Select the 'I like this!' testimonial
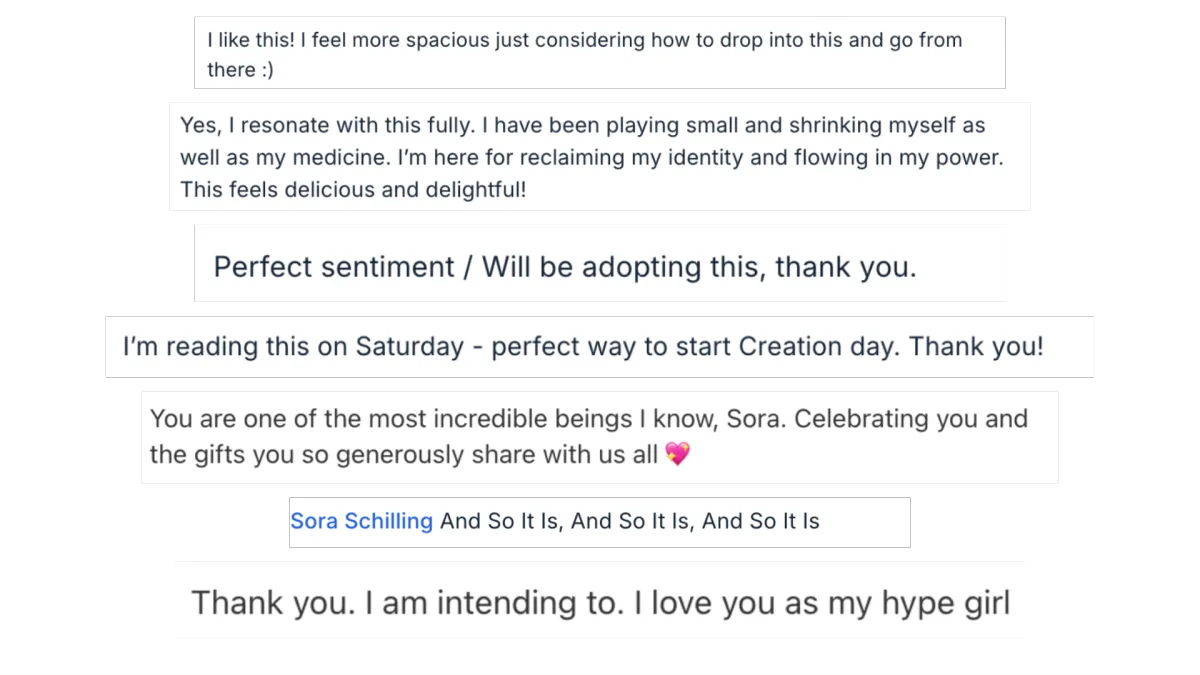The image size is (1200, 675). pos(600,53)
